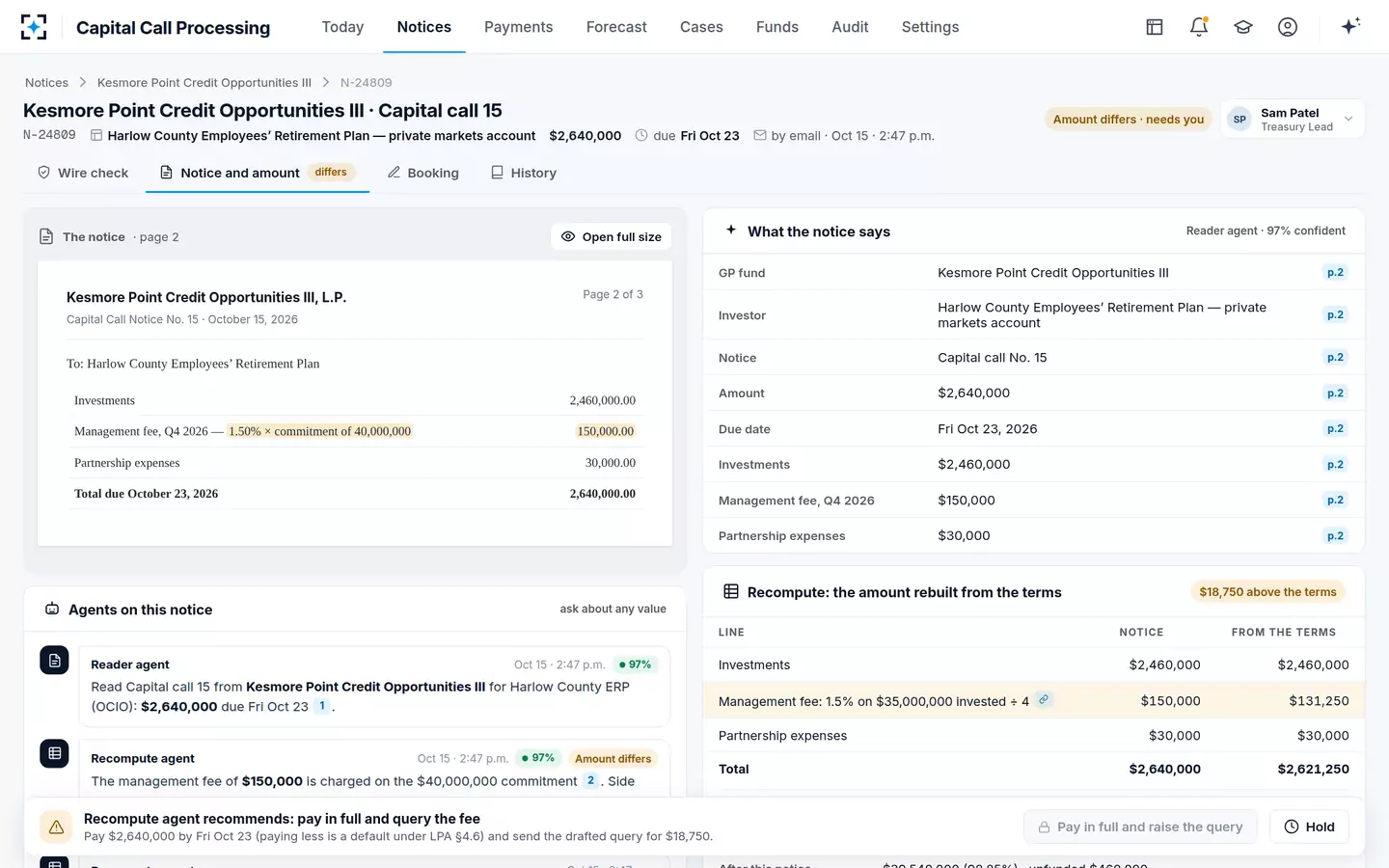Expand the Sam Patel user dropdown
Screen dimensions: 1389x868
(x=1293, y=120)
